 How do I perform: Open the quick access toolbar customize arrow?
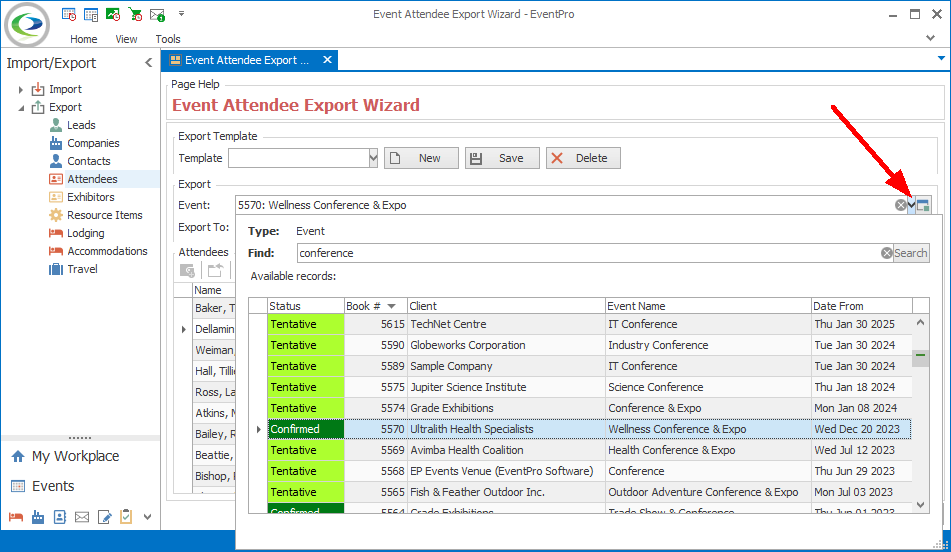pos(181,13)
